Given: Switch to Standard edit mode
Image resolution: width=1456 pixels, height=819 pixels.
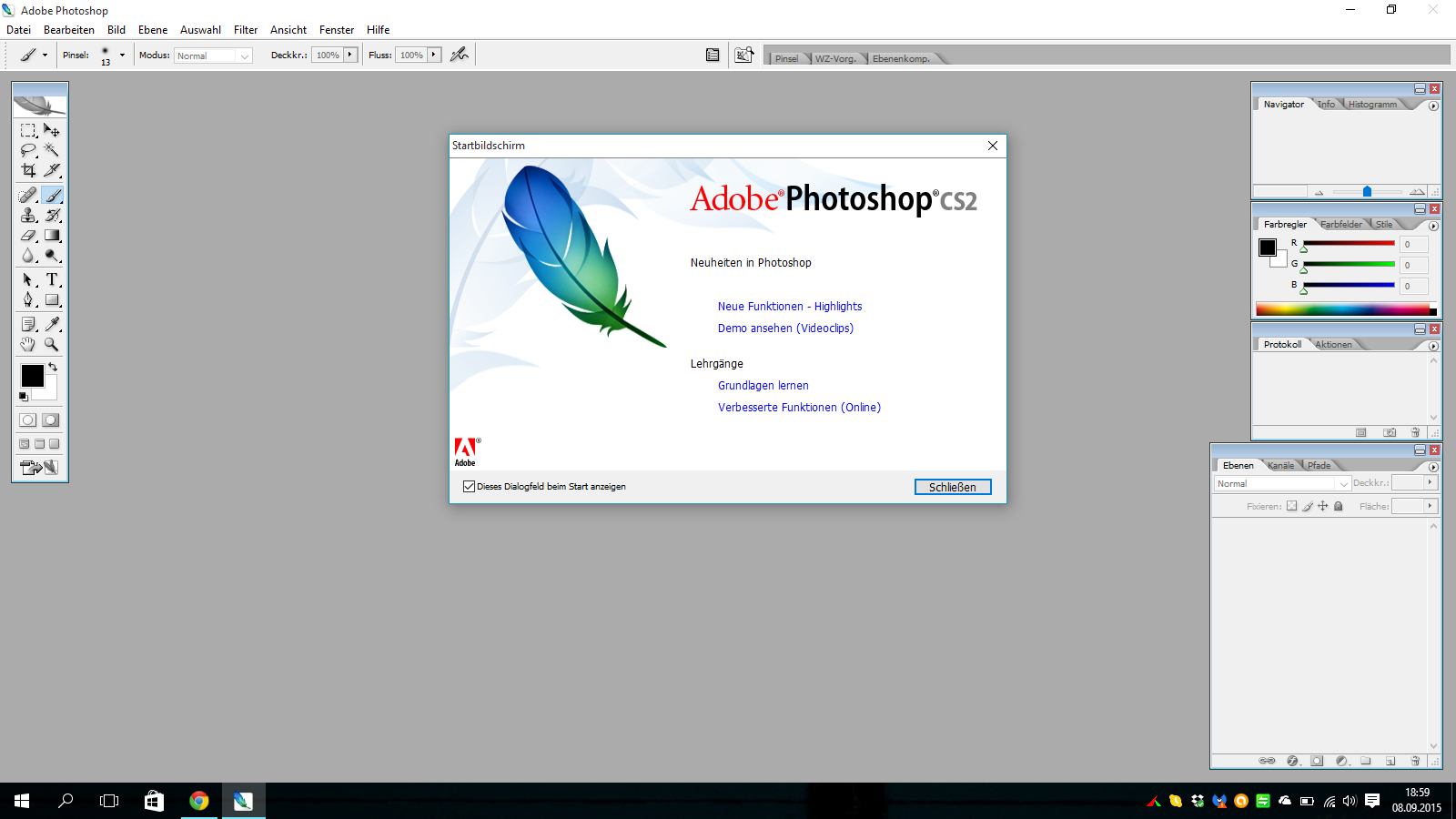Looking at the screenshot, I should coord(28,420).
